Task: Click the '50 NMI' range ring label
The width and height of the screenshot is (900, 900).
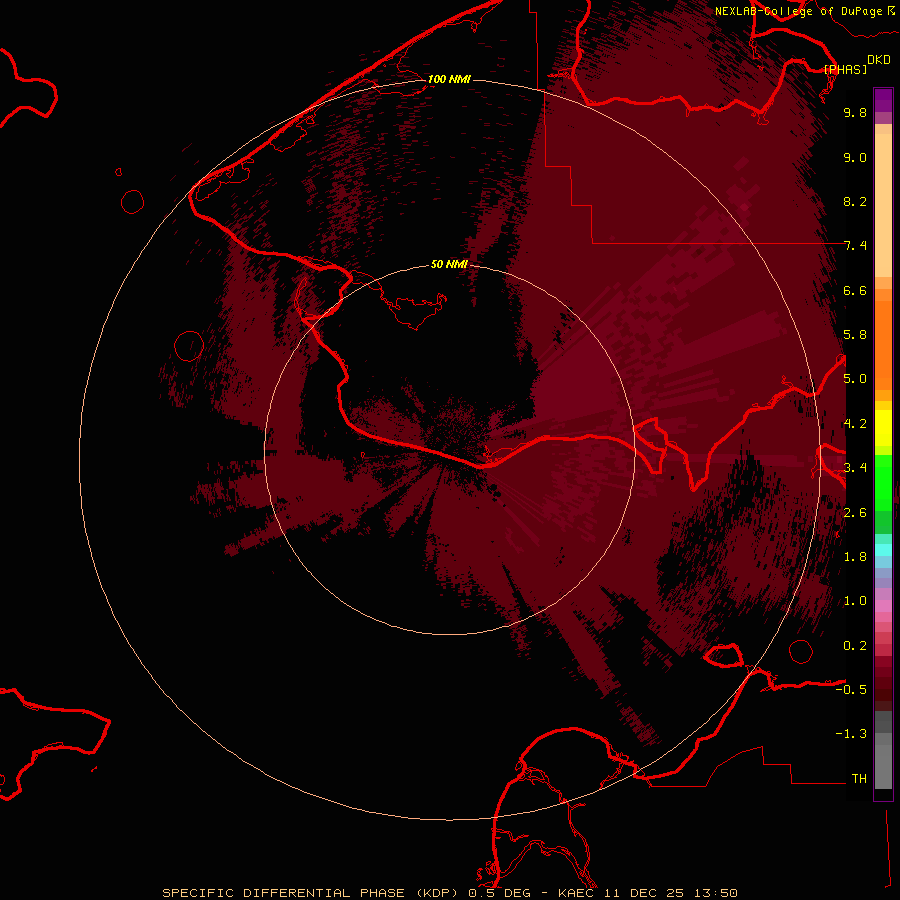Action: (449, 264)
